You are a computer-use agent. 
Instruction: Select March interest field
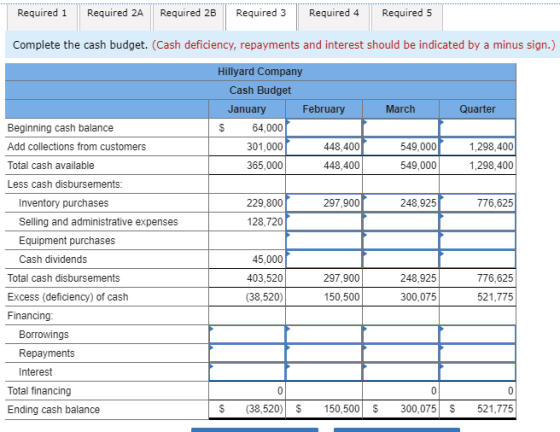[x=401, y=372]
